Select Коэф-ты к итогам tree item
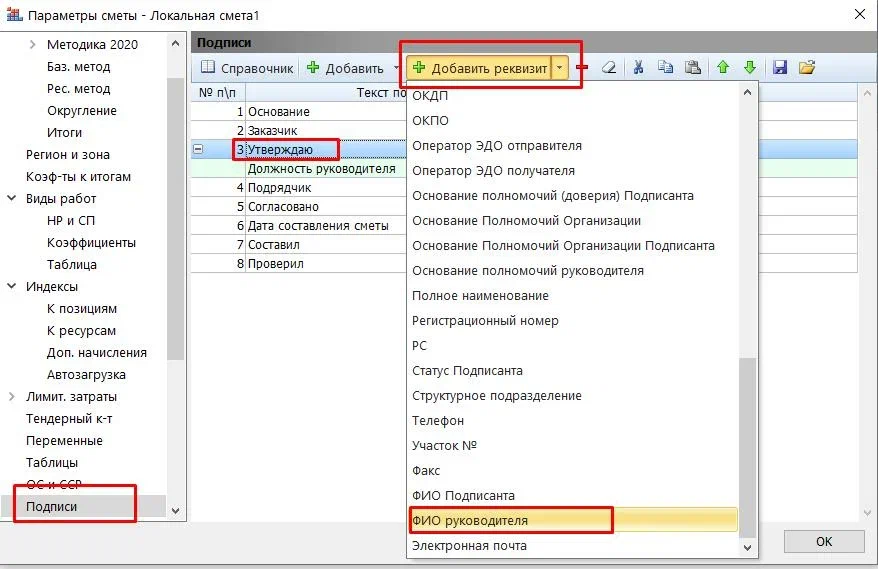878x569 pixels. coord(78,176)
